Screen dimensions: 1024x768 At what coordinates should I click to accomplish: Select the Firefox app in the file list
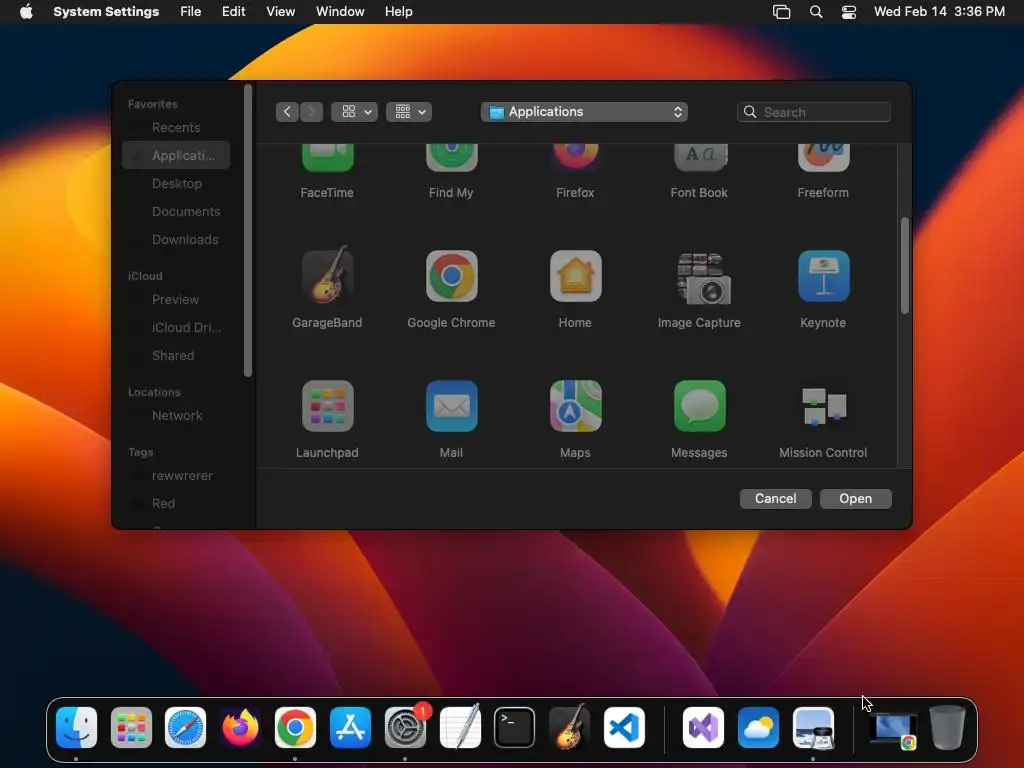pos(575,158)
